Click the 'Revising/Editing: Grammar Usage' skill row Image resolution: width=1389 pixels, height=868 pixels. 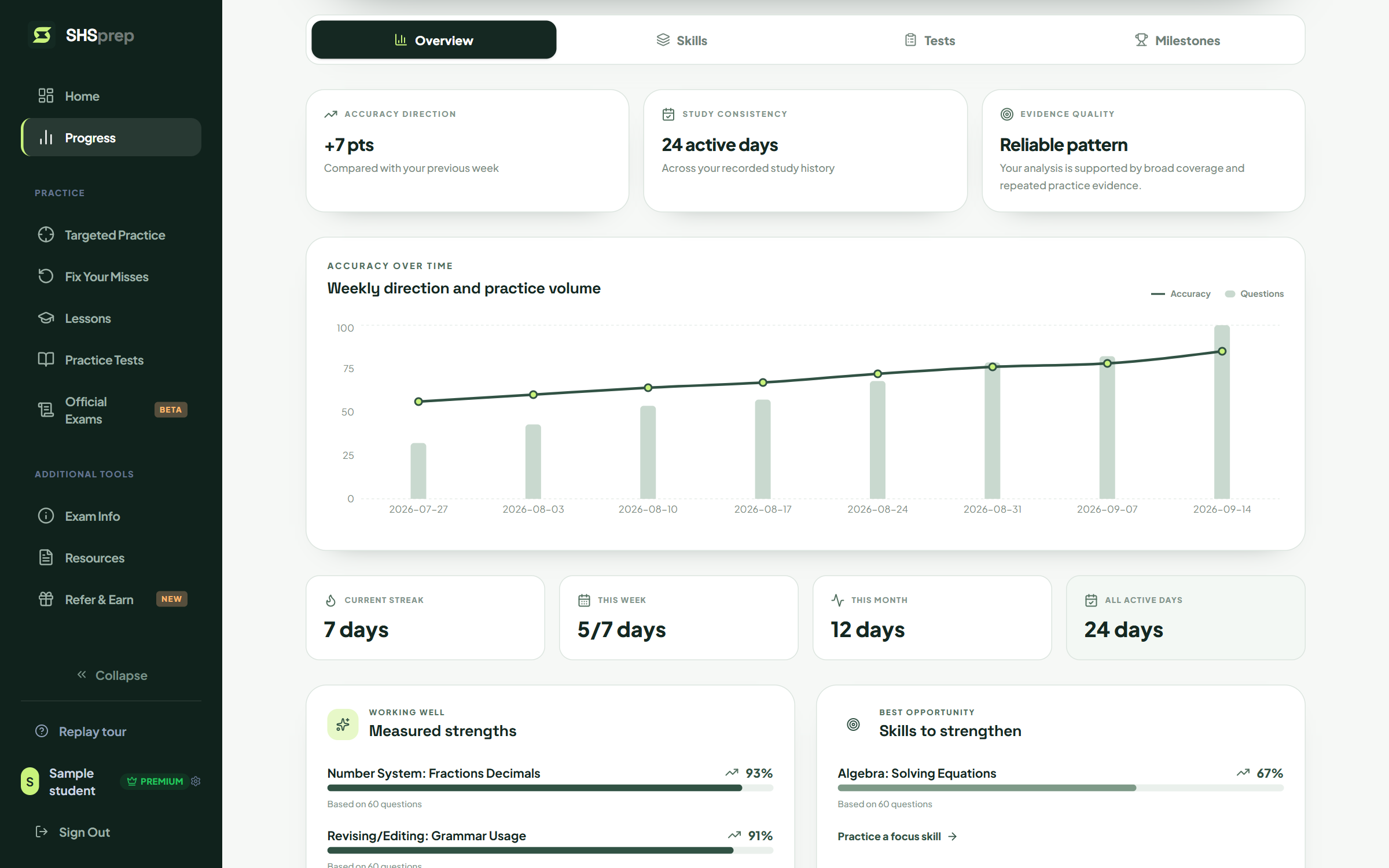[550, 847]
